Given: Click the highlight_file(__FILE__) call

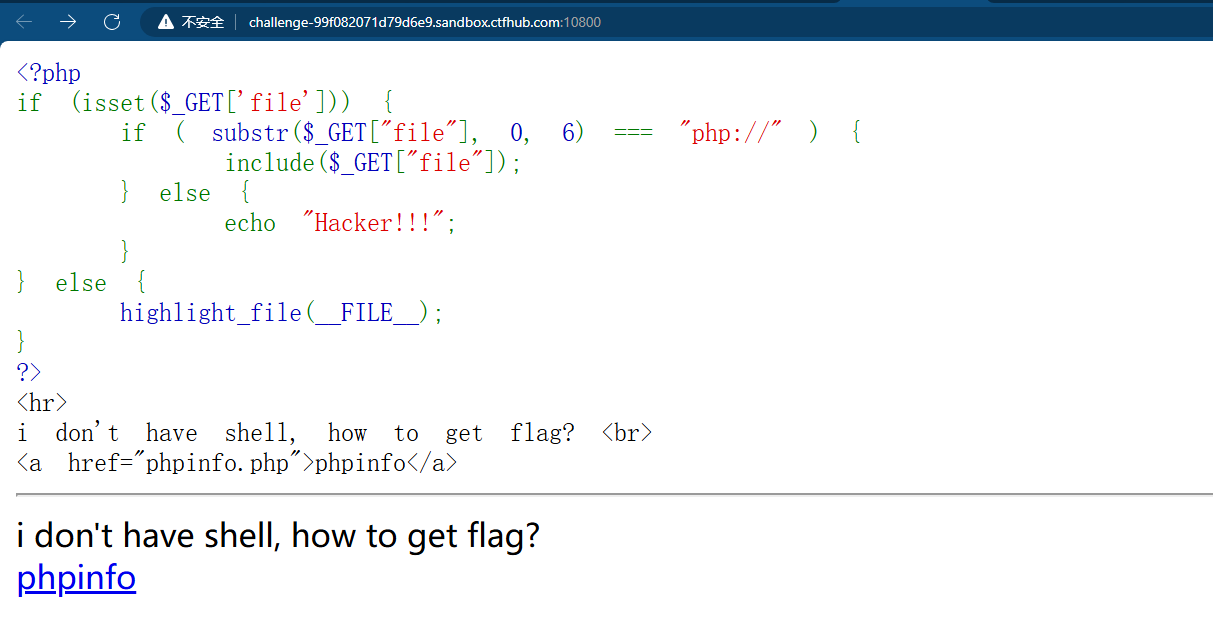Looking at the screenshot, I should click(x=280, y=313).
